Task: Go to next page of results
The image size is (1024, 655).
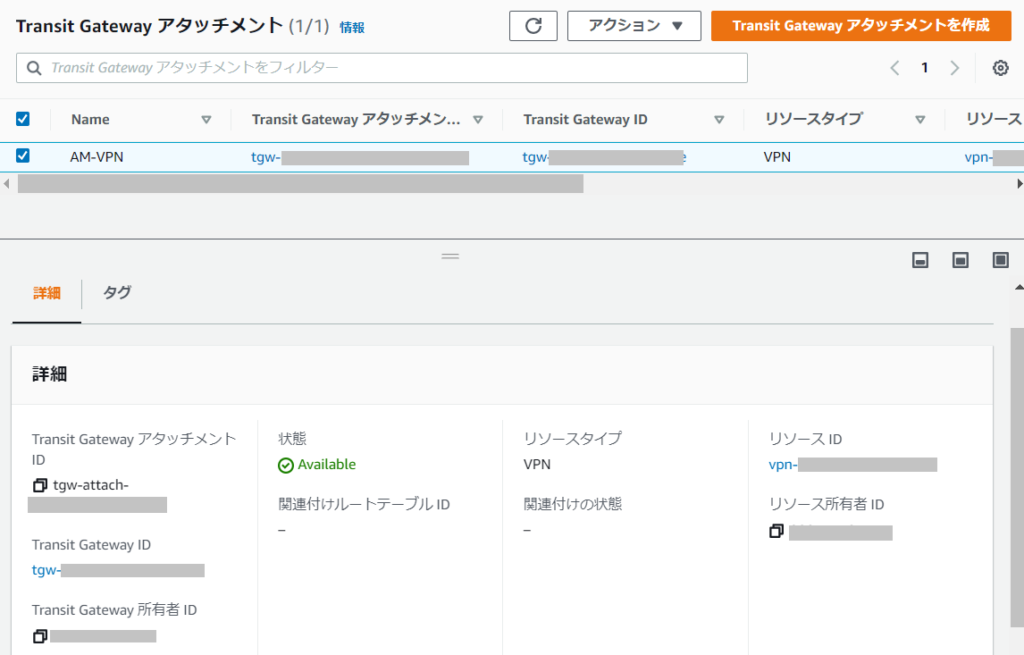Action: 954,68
